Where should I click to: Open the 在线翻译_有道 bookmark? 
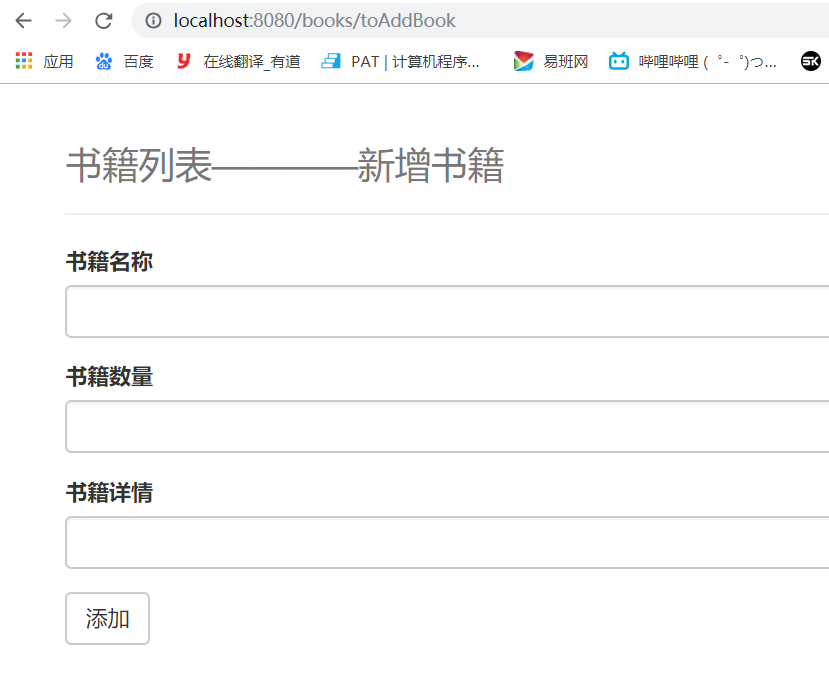[x=238, y=61]
